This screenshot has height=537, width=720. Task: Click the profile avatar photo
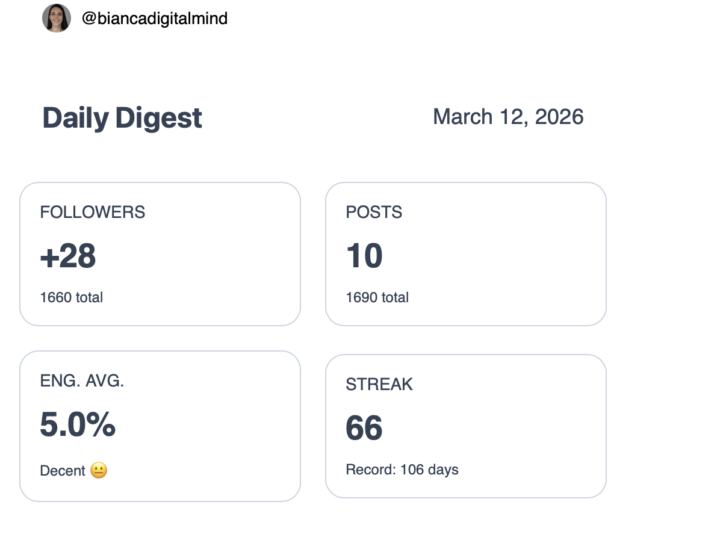(x=56, y=18)
